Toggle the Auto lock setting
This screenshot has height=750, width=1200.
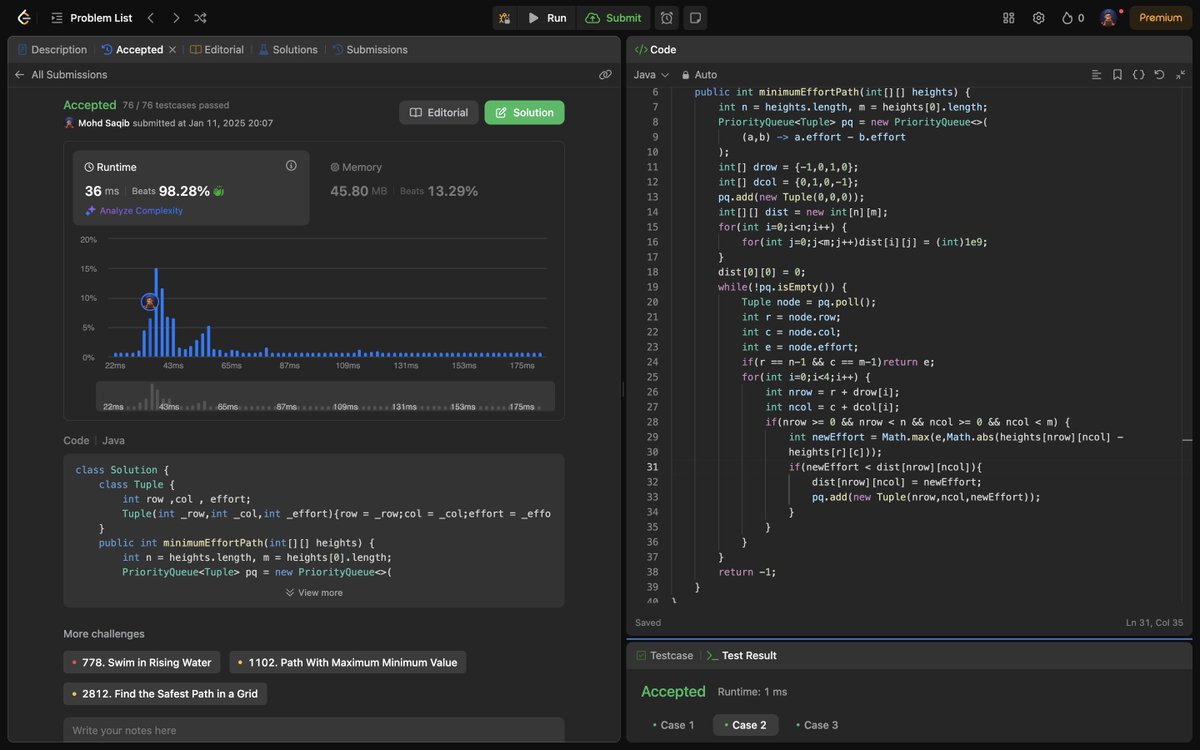[x=699, y=75]
